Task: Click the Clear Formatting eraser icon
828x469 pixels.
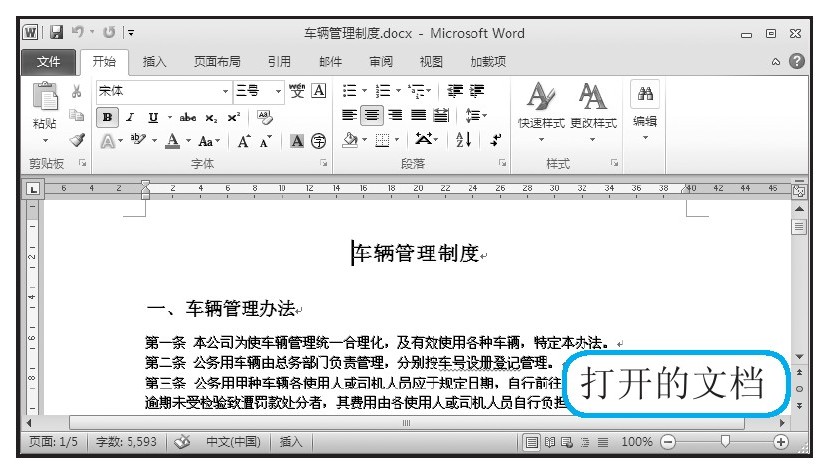Action: 265,117
